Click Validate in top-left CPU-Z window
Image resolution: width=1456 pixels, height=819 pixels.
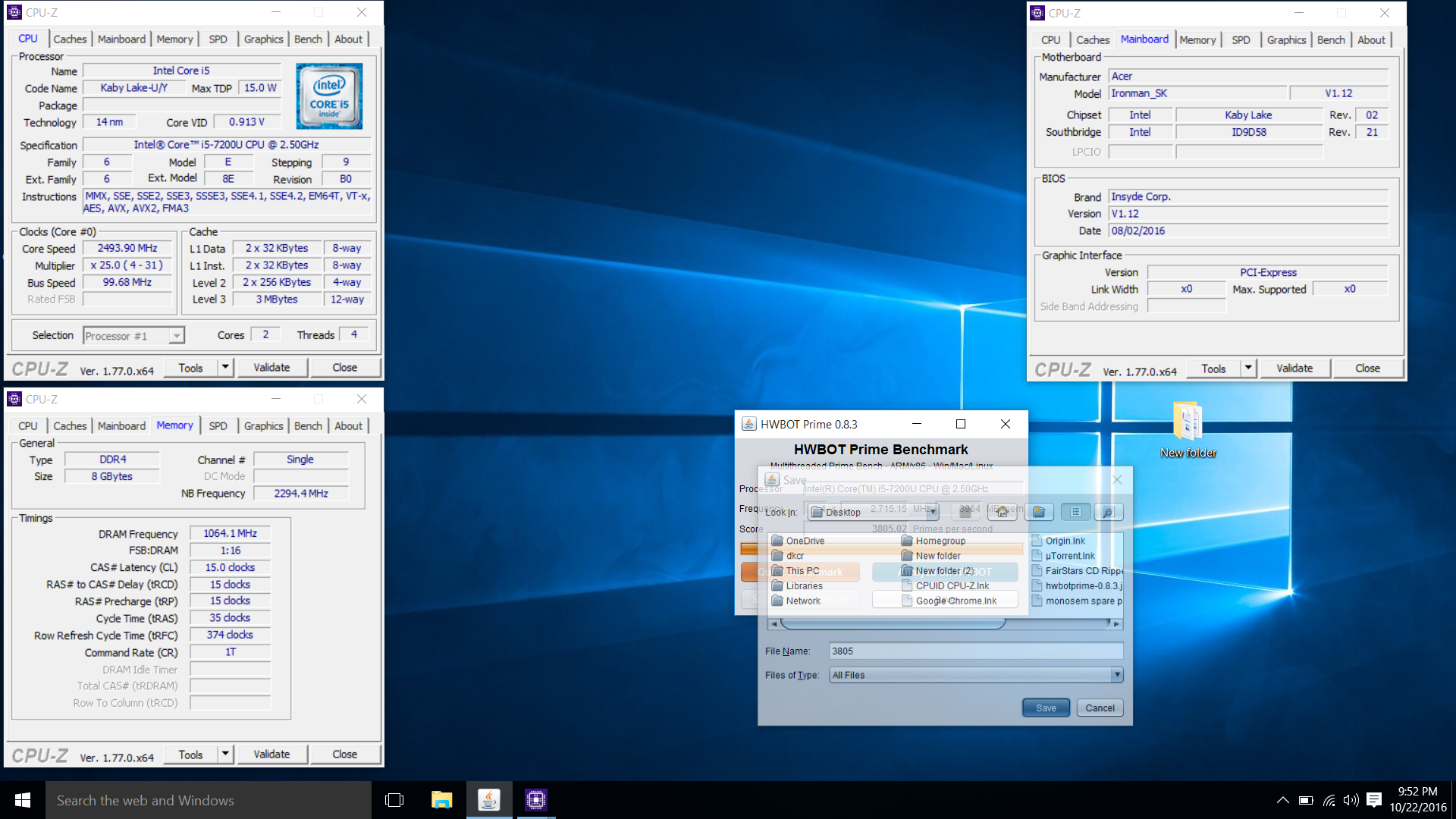click(x=271, y=368)
